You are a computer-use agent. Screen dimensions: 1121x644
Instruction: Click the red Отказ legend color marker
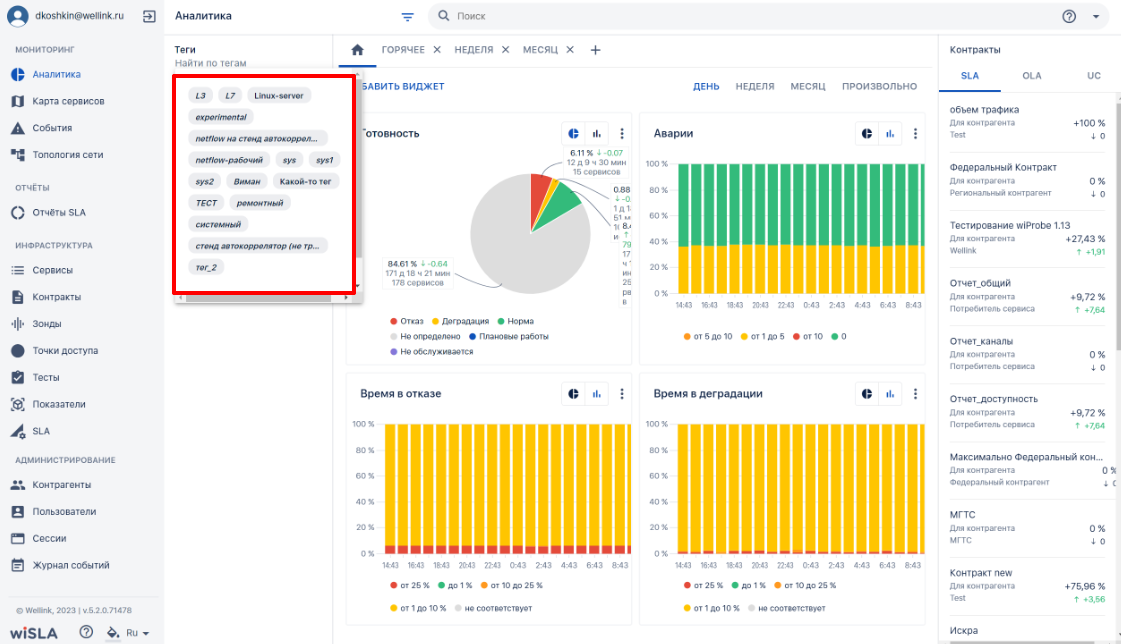click(394, 322)
